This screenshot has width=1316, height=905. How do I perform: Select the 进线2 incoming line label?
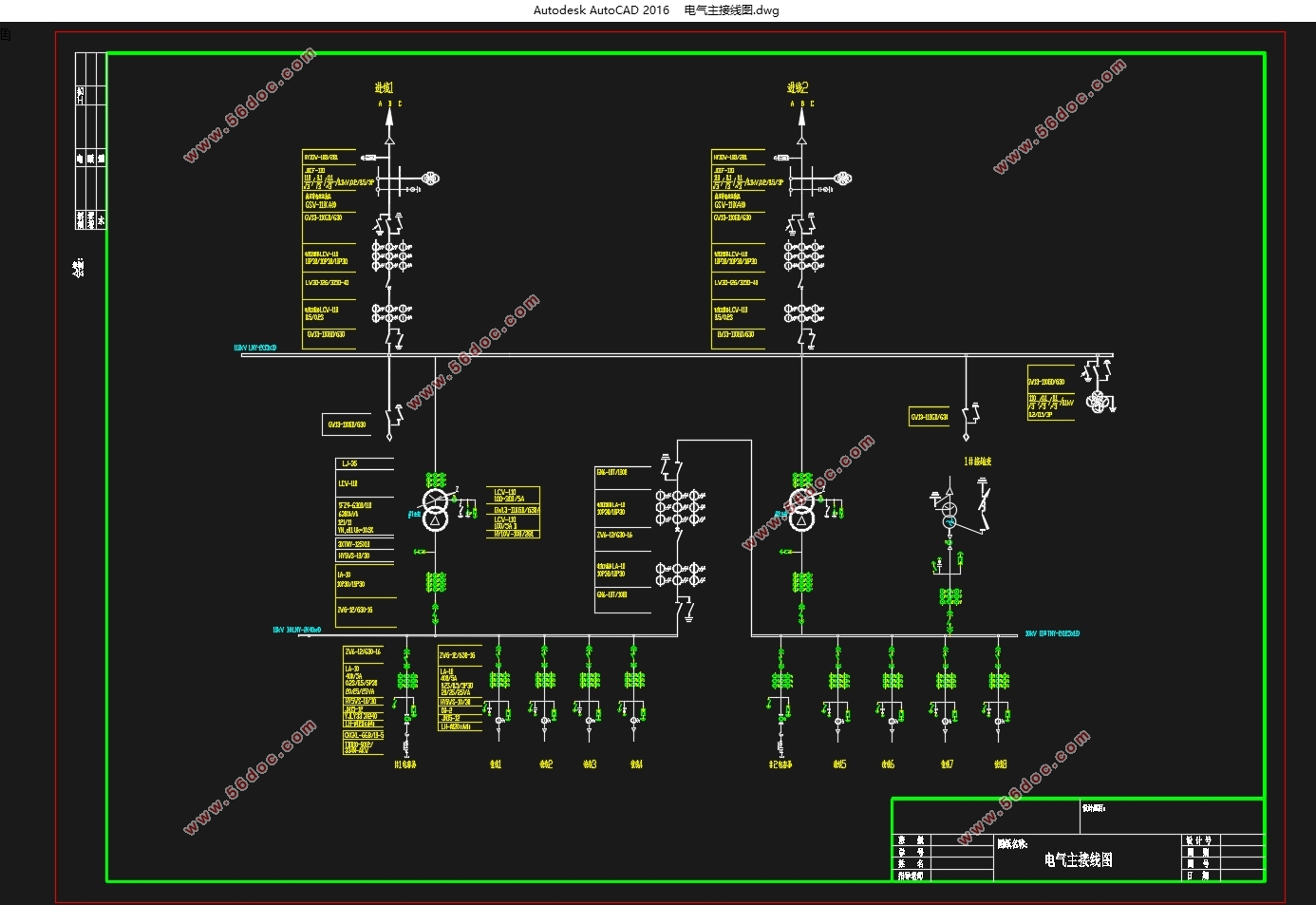798,87
